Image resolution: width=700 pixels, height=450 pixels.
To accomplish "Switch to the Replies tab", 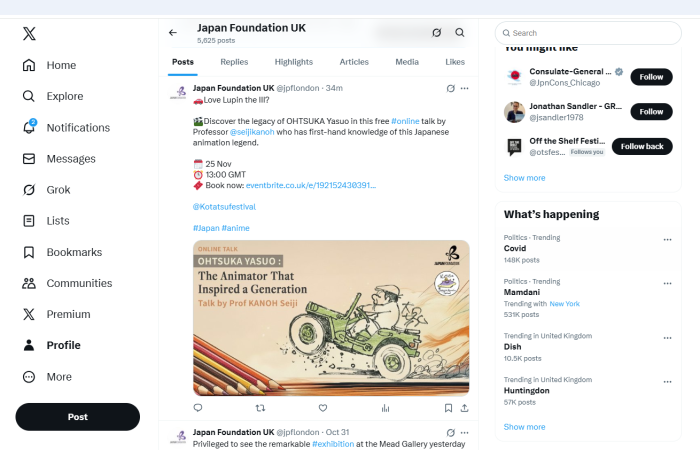I will [234, 62].
